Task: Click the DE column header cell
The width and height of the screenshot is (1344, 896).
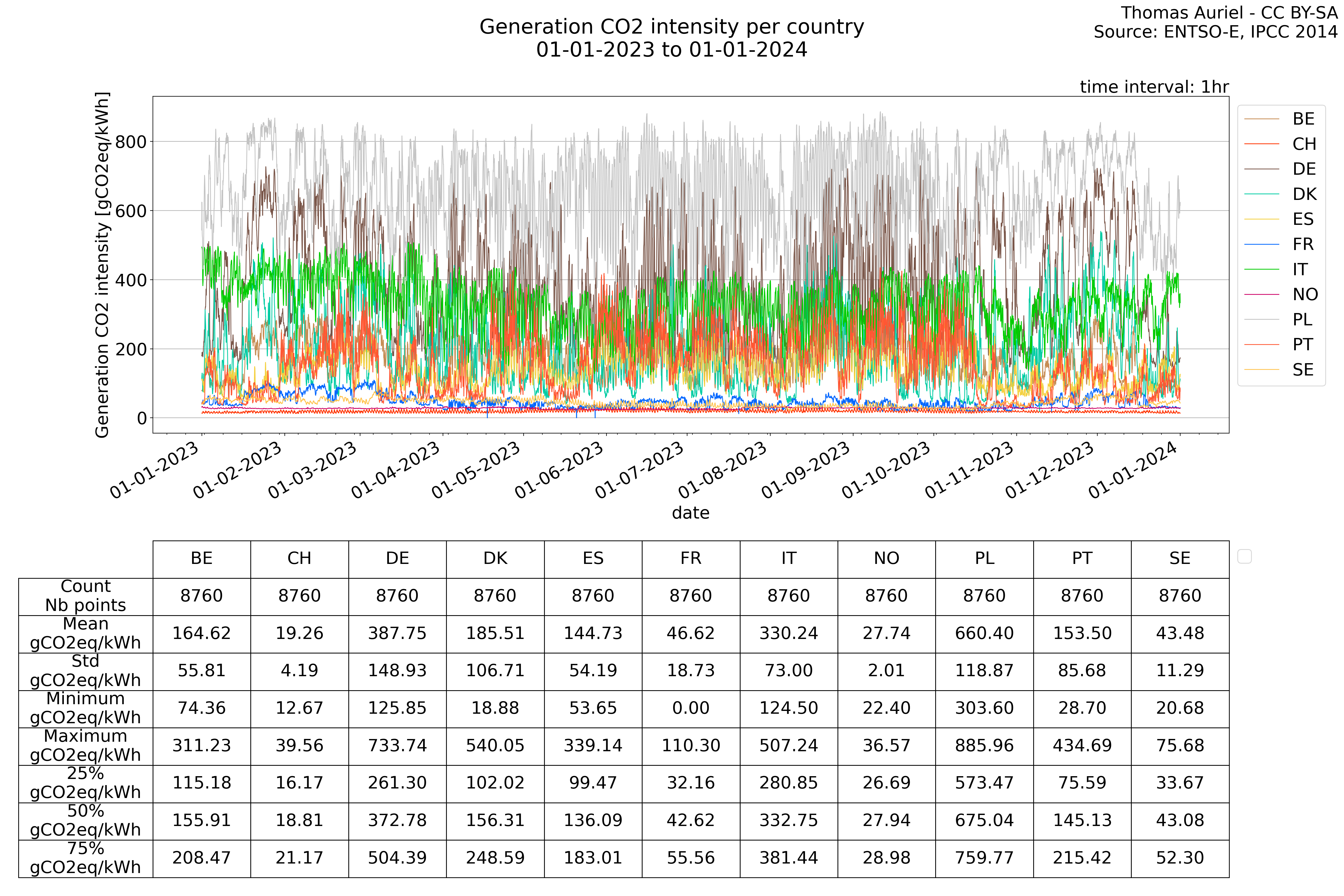Action: (397, 558)
